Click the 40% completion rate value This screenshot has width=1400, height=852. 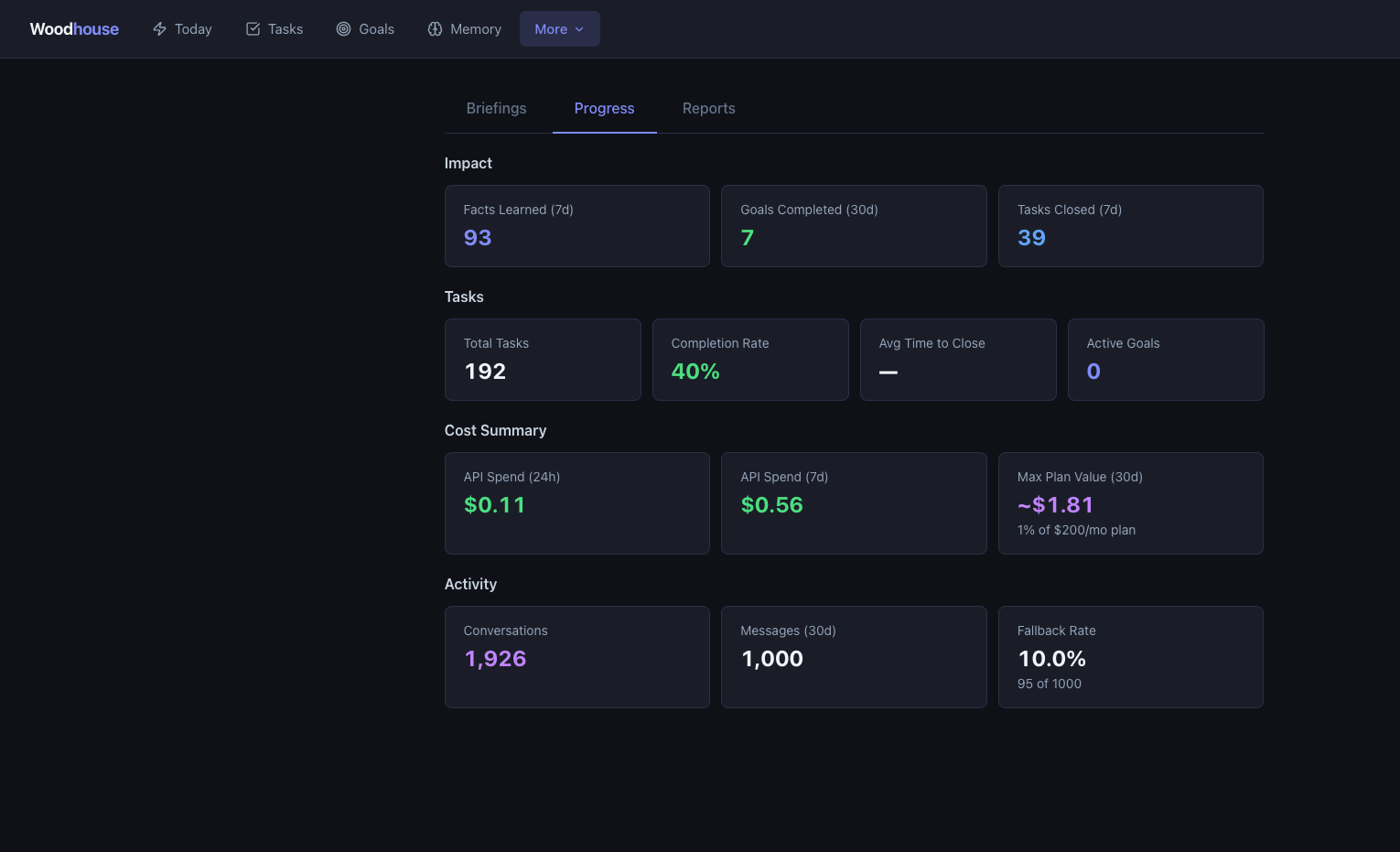pyautogui.click(x=695, y=372)
